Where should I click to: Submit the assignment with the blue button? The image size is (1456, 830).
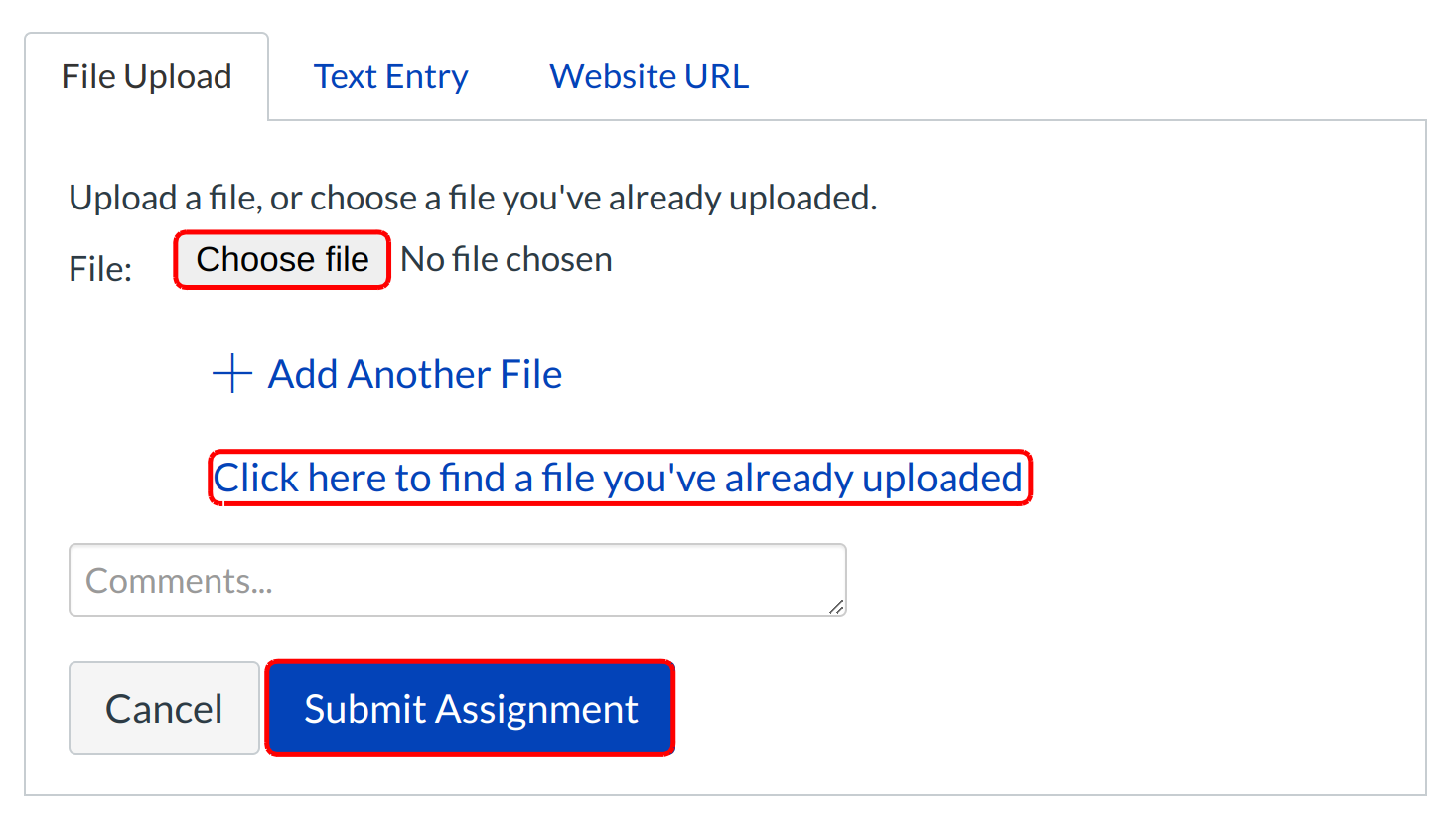(x=471, y=709)
